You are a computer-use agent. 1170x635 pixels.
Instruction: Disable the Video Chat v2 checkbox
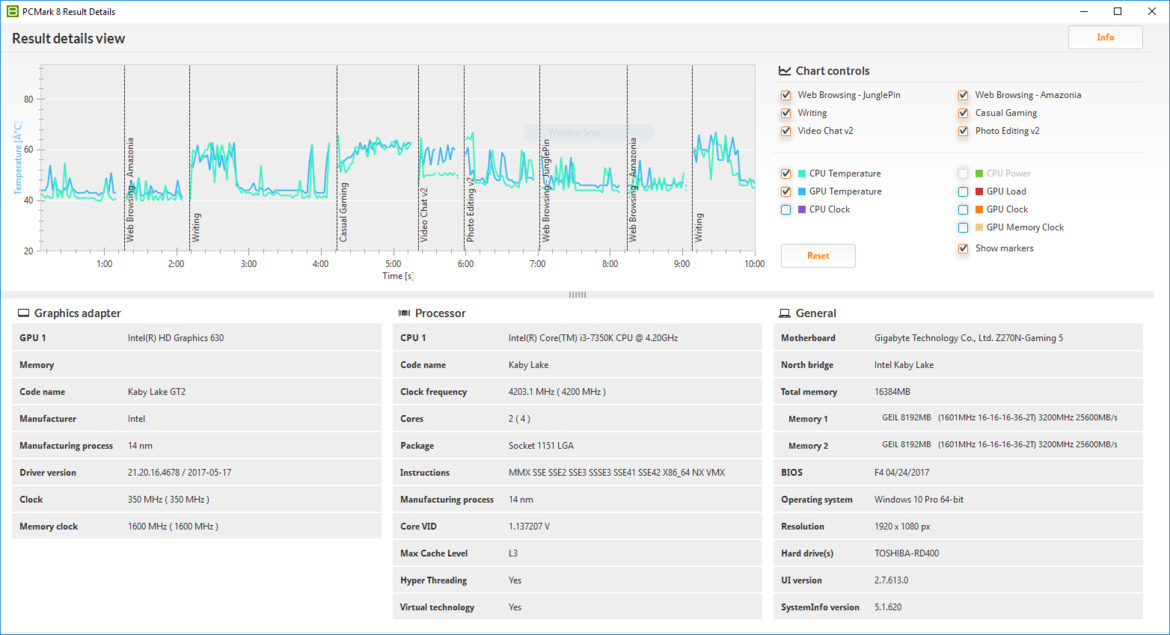point(786,131)
